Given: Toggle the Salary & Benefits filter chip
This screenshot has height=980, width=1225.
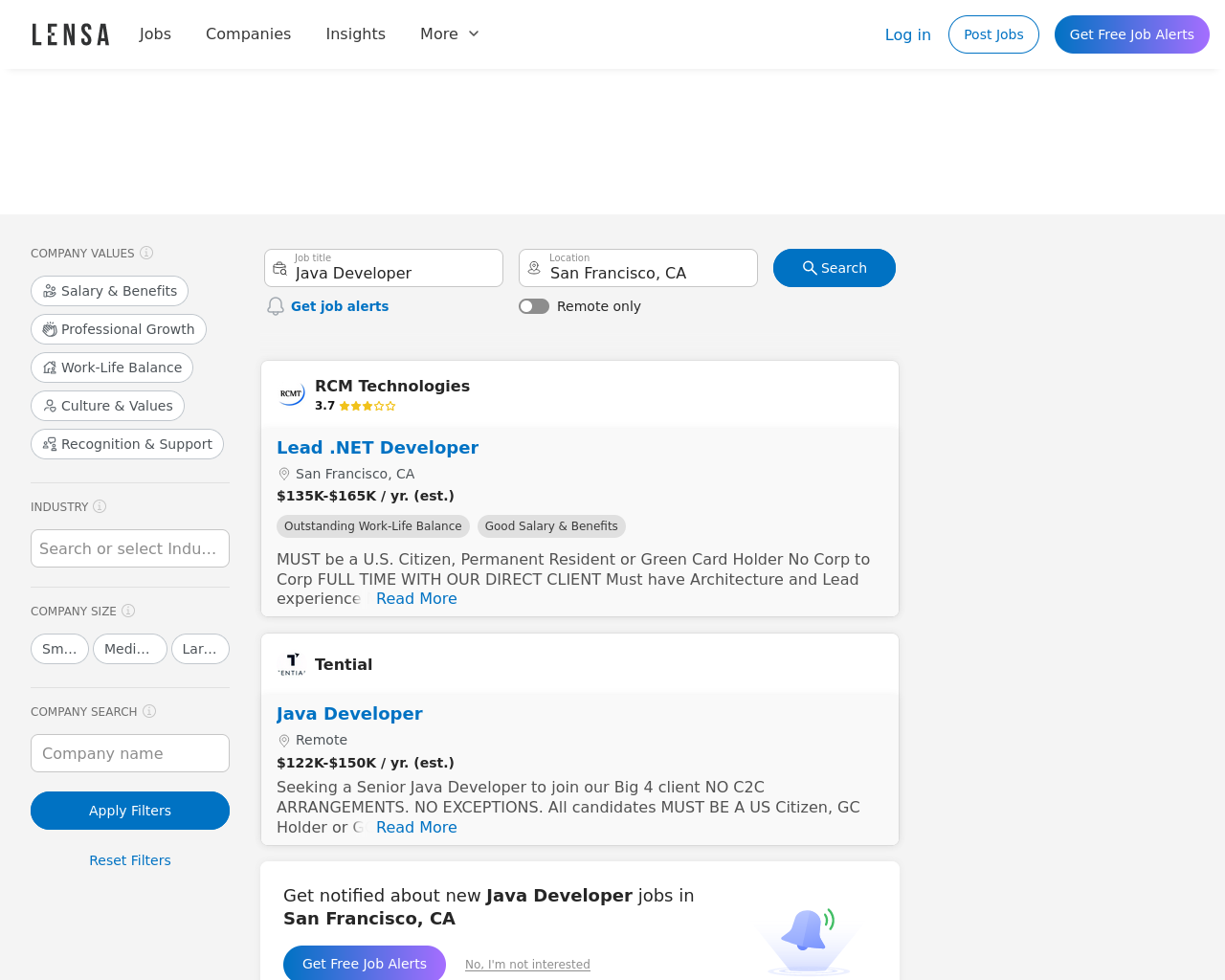Looking at the screenshot, I should click(109, 291).
